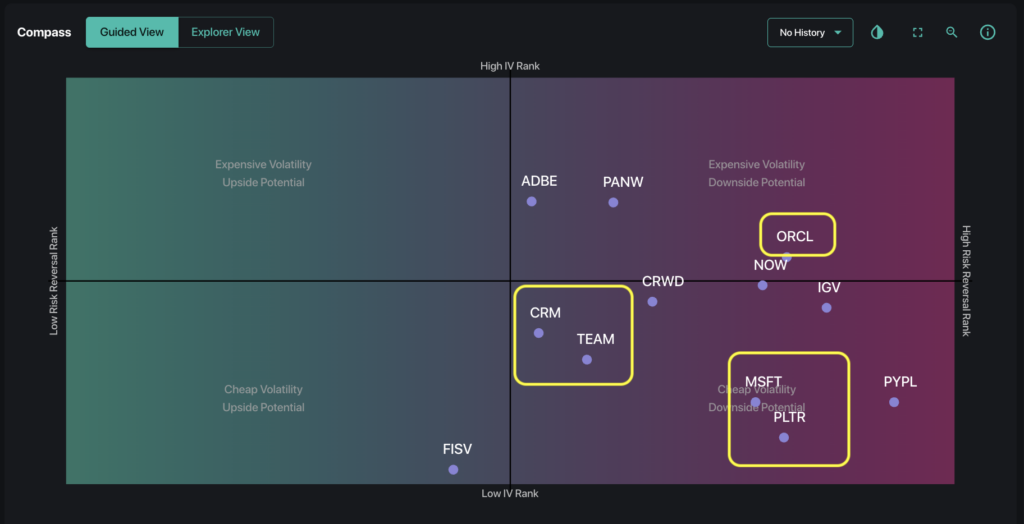Select the PANW data point
Image resolution: width=1024 pixels, height=524 pixels.
coord(613,203)
